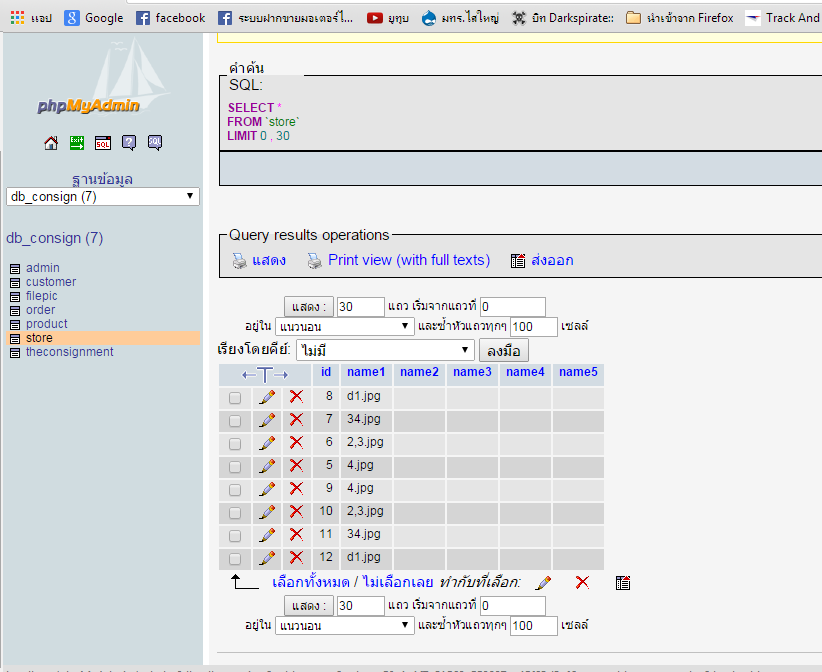Click the phpMyAdmin home icon
822x672 pixels.
51,143
